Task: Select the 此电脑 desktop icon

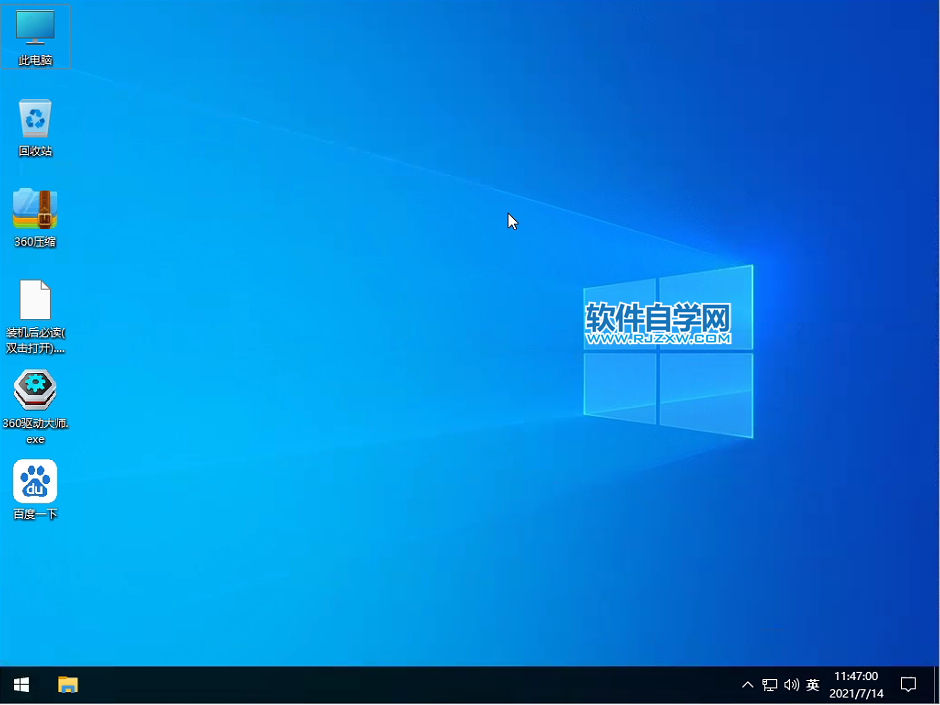Action: 35,37
